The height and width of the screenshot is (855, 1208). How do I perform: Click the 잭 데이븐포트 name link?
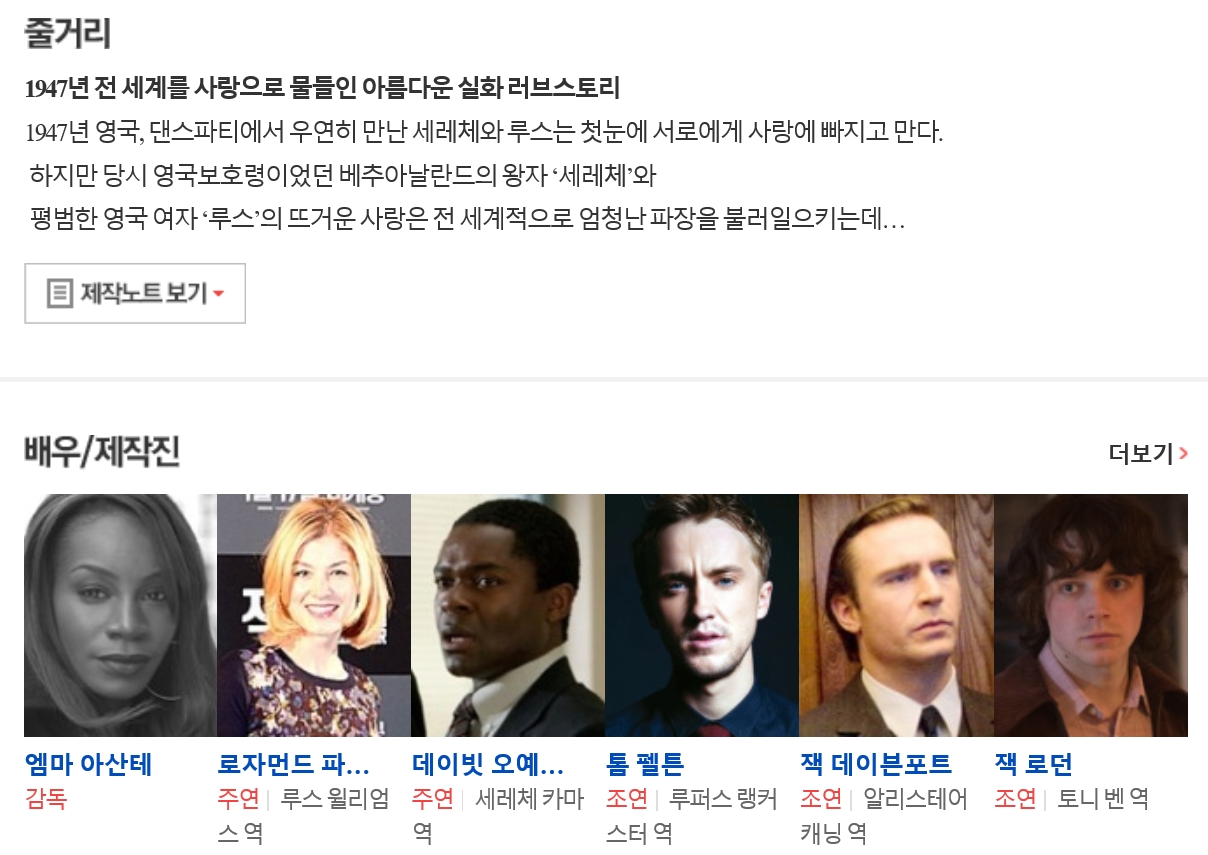click(876, 765)
